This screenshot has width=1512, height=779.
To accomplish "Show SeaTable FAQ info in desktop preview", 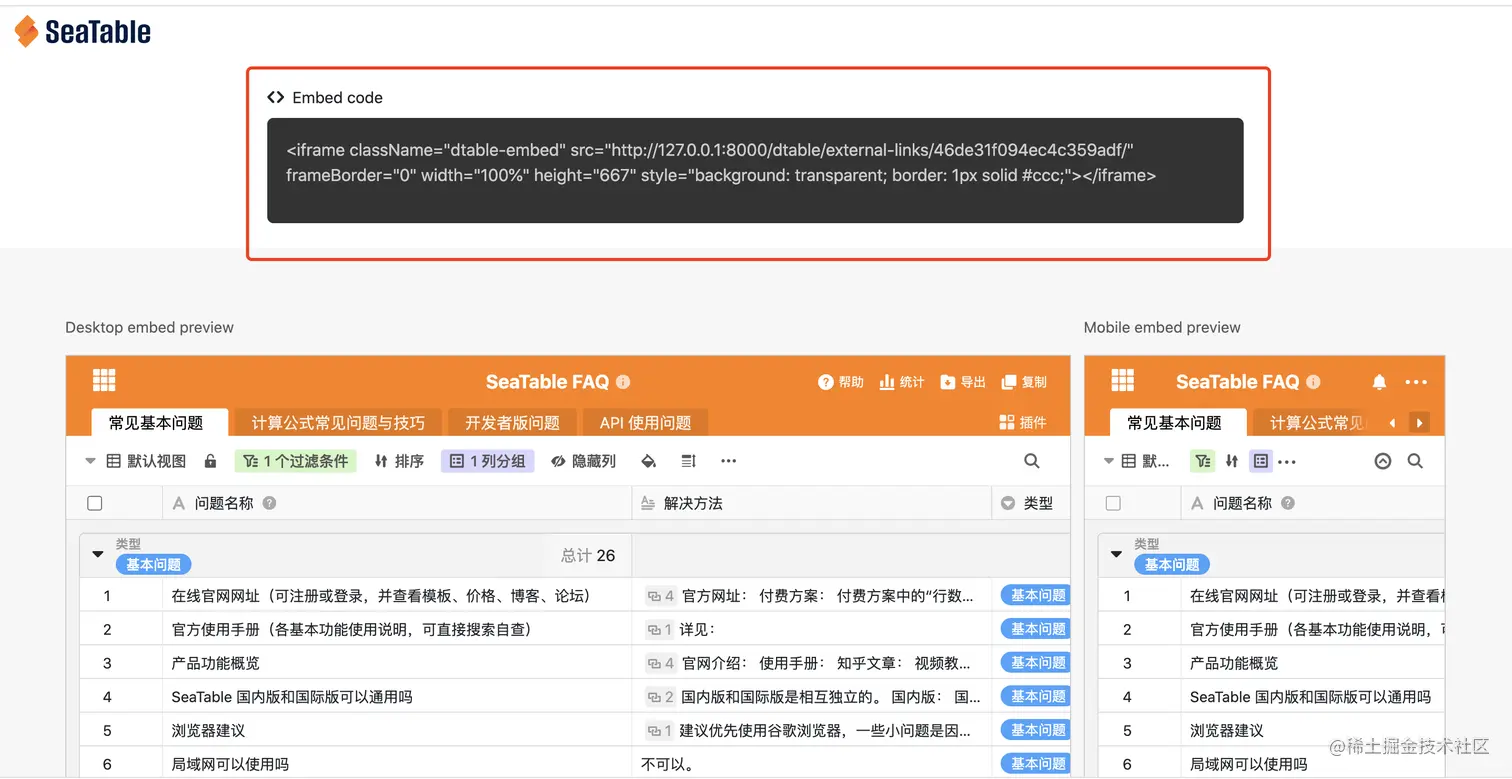I will click(623, 382).
